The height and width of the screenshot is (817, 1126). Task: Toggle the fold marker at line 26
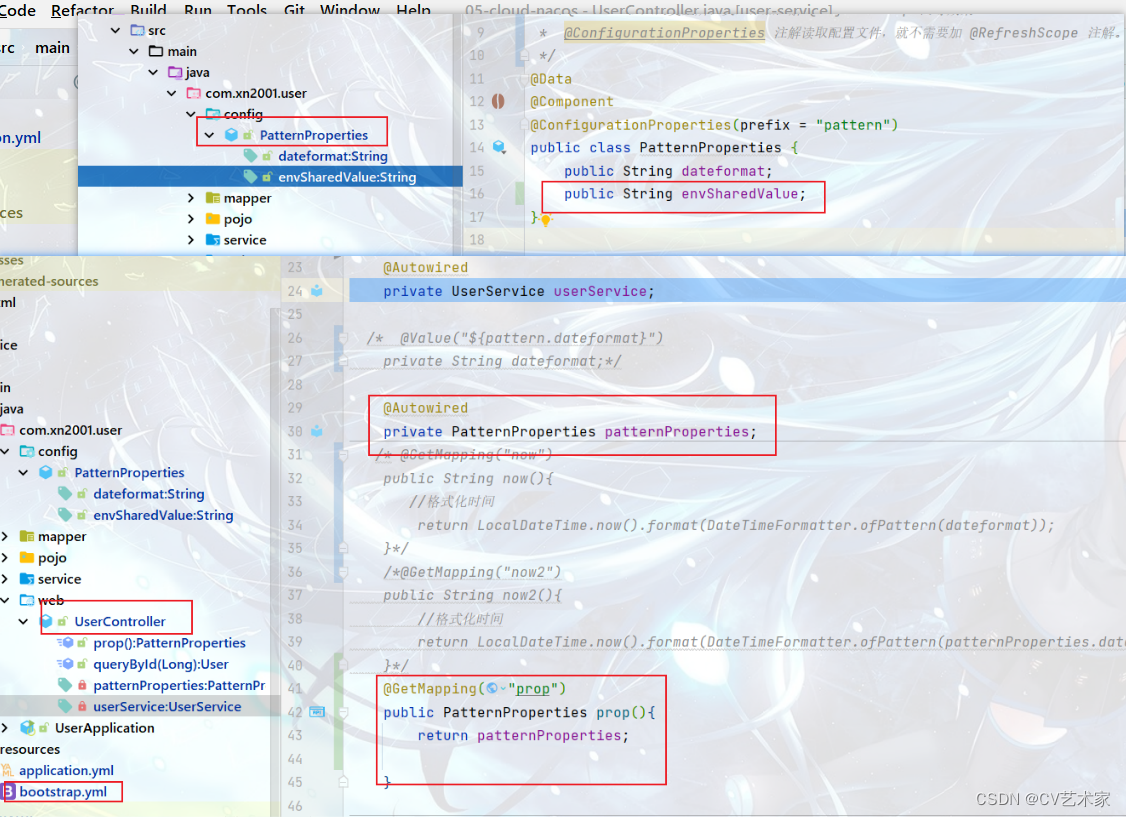point(343,337)
